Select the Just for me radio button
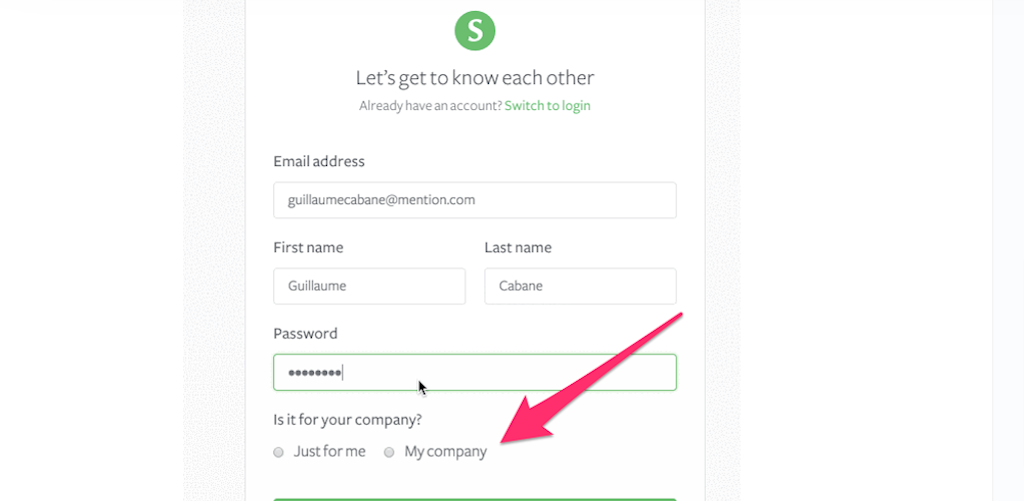Screen dimensions: 1024x501 tap(279, 452)
